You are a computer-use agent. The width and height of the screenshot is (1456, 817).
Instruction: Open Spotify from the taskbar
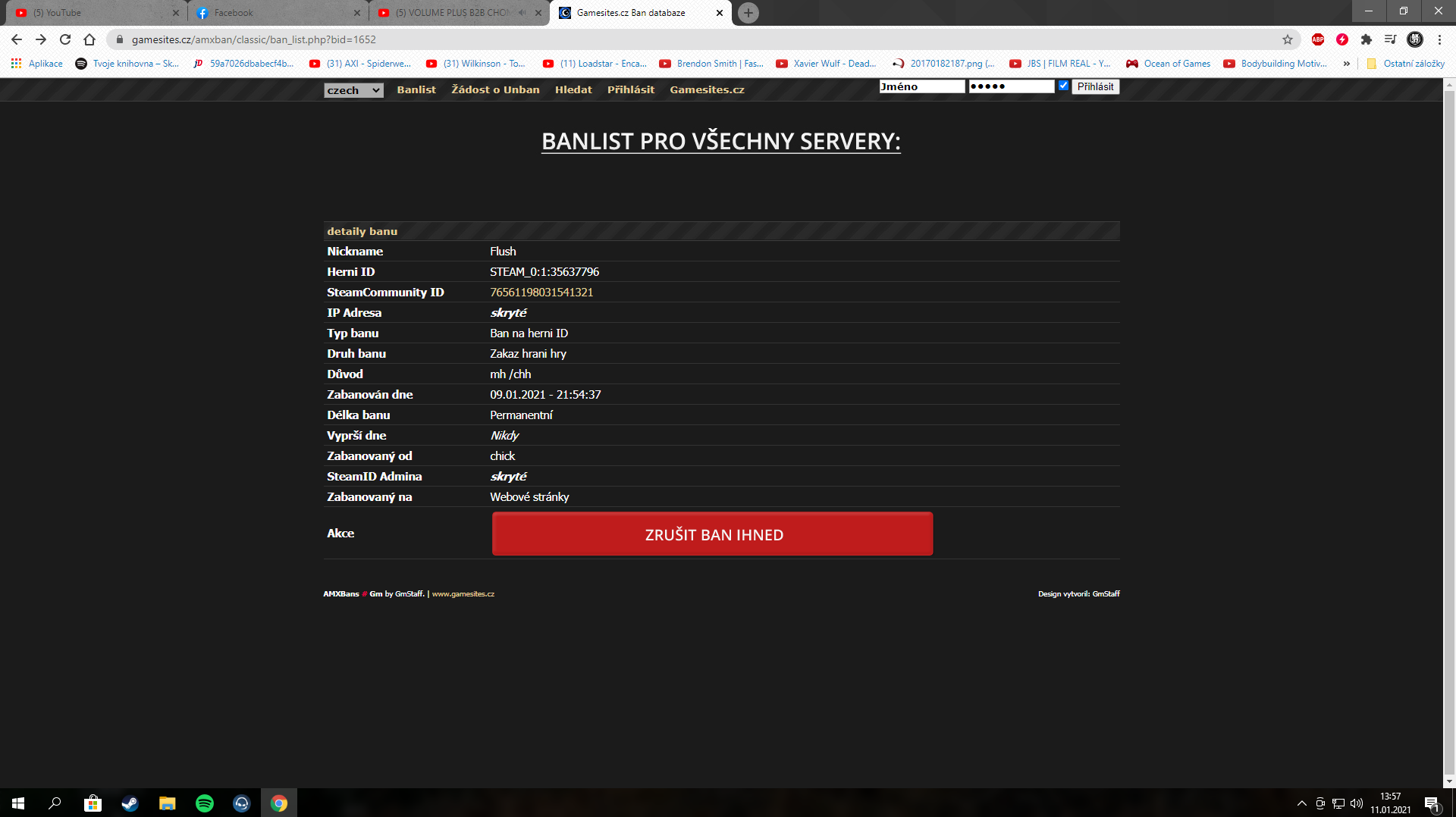[205, 803]
